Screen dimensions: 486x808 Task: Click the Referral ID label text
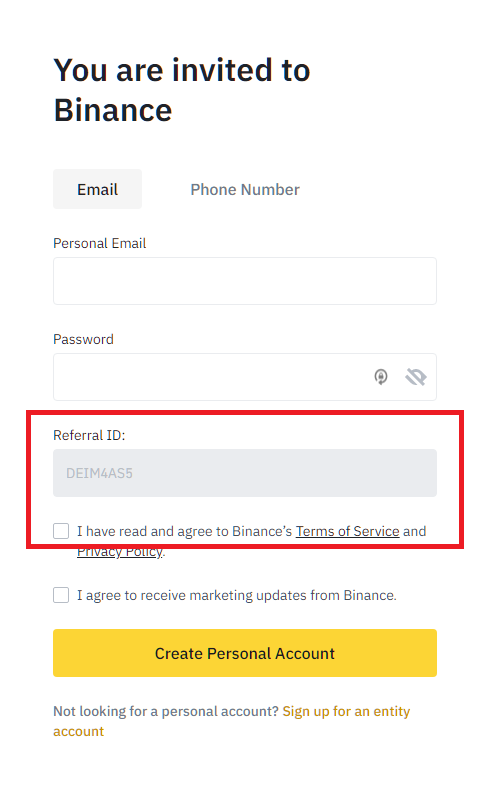[x=89, y=435]
